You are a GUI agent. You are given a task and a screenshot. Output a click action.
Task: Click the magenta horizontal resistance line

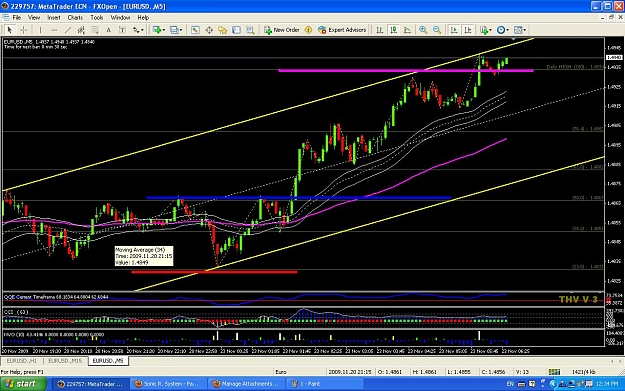(x=406, y=71)
